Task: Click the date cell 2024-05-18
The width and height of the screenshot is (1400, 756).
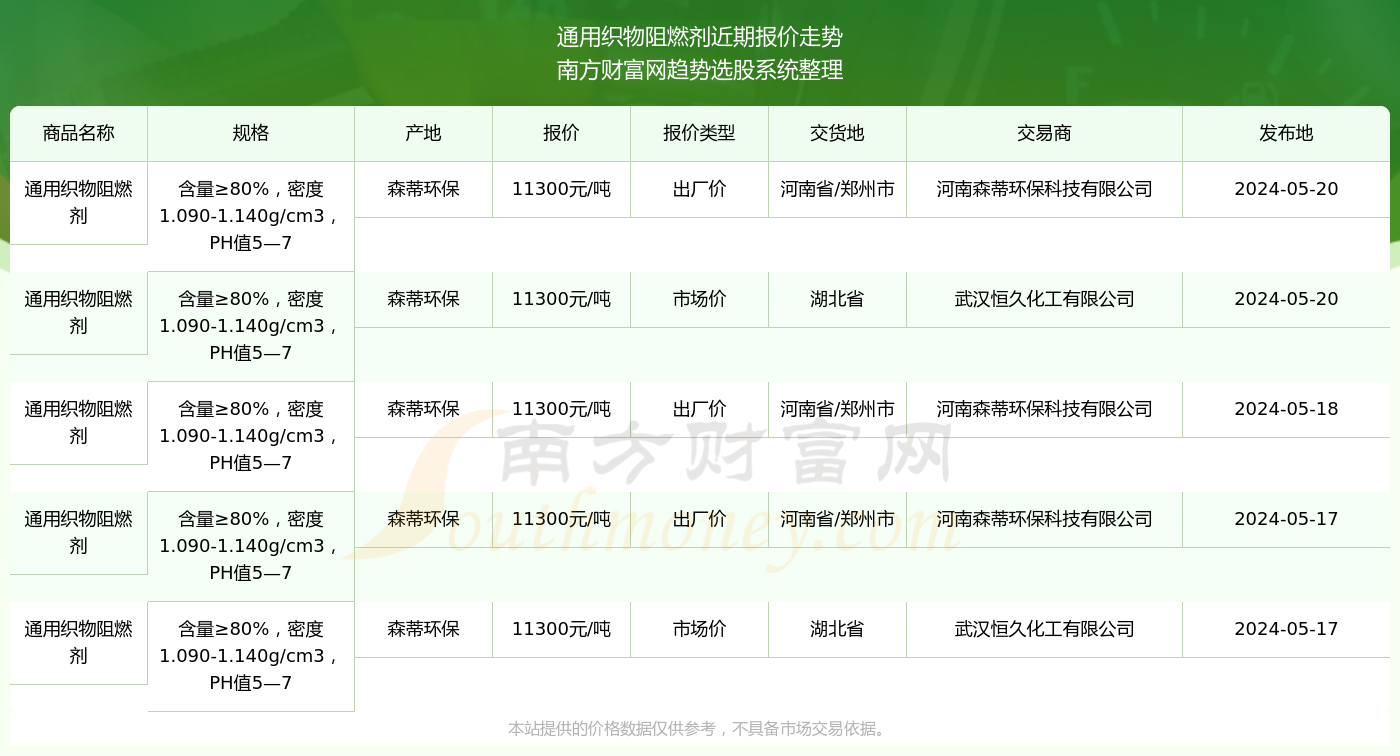Action: tap(1286, 409)
